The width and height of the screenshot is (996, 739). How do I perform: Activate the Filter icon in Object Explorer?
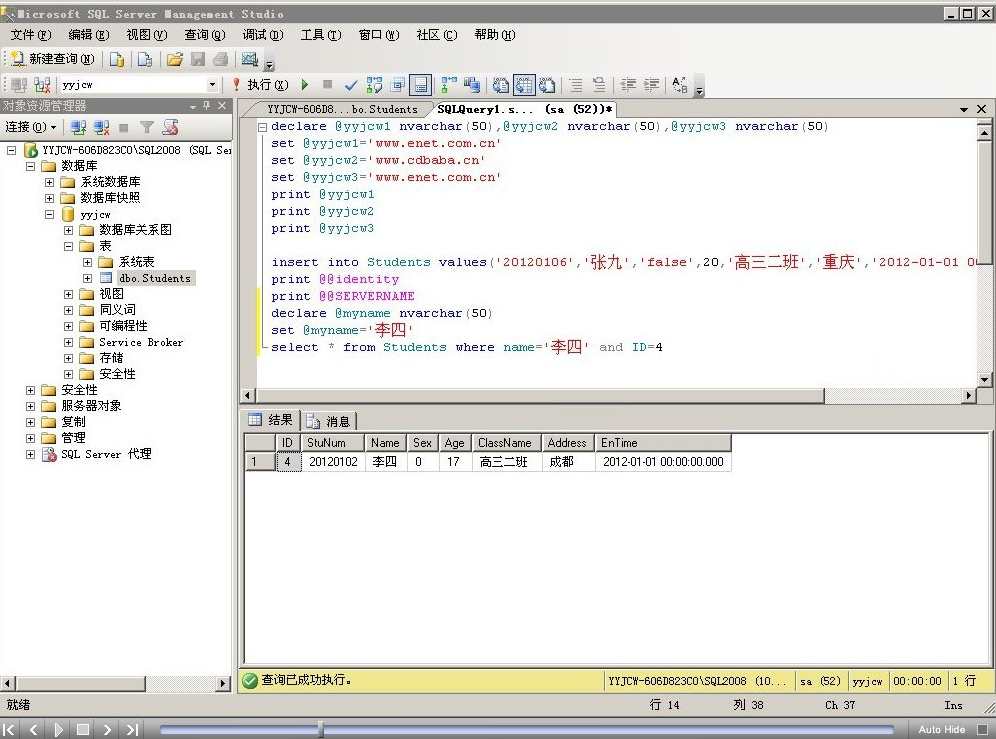pos(146,126)
